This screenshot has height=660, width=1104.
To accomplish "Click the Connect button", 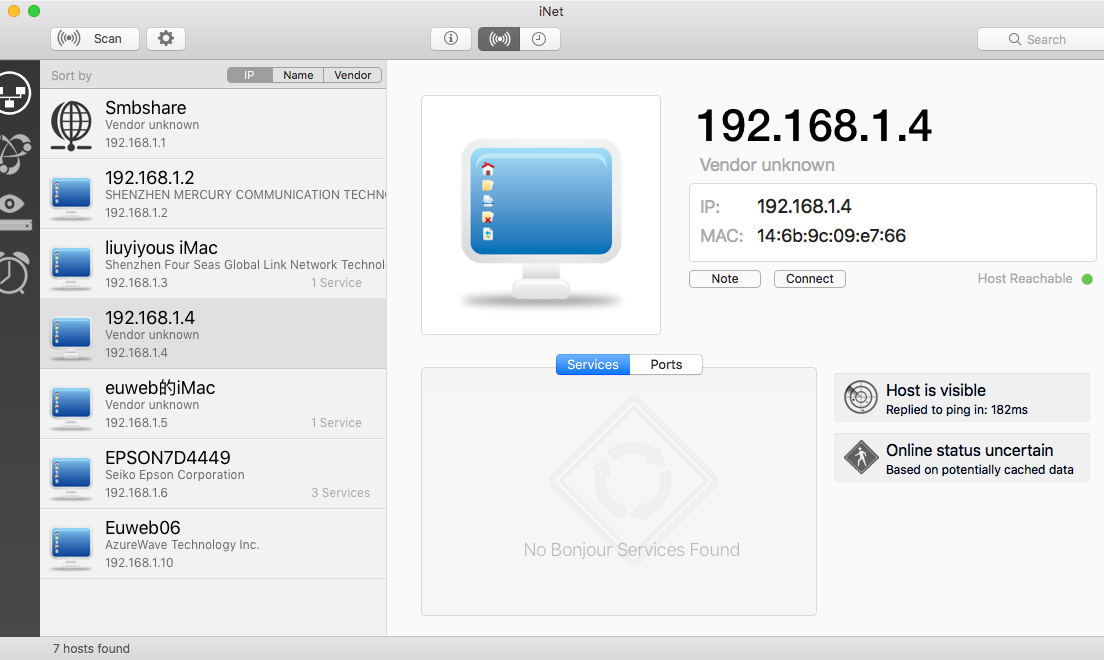I will [810, 279].
